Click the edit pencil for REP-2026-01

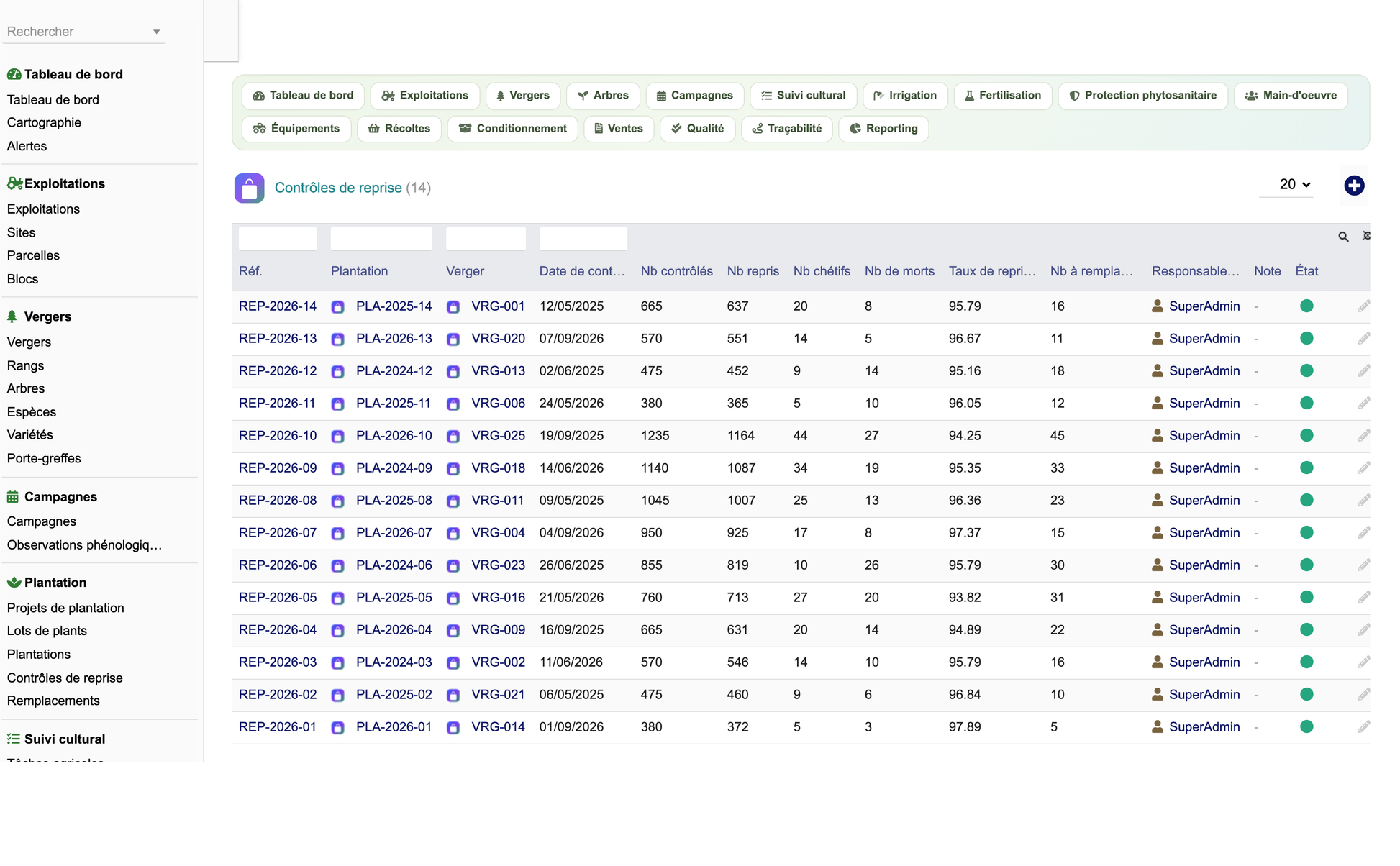coord(1363,727)
